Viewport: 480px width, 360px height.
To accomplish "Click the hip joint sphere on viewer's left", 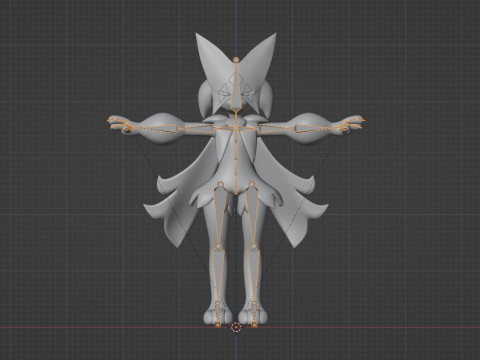I will click(x=220, y=183).
